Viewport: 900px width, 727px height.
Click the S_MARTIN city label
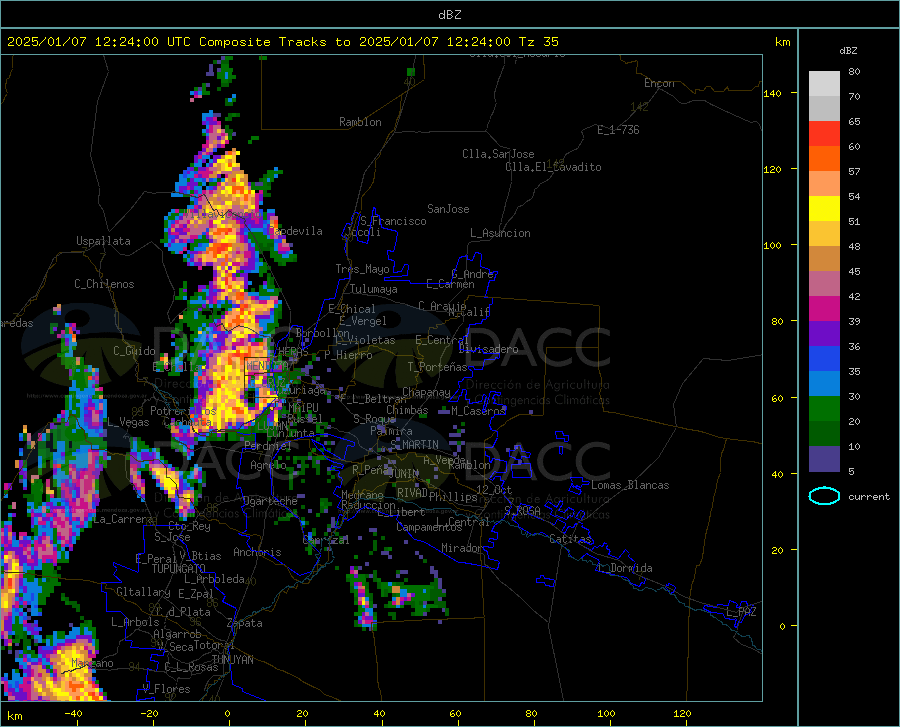414,445
